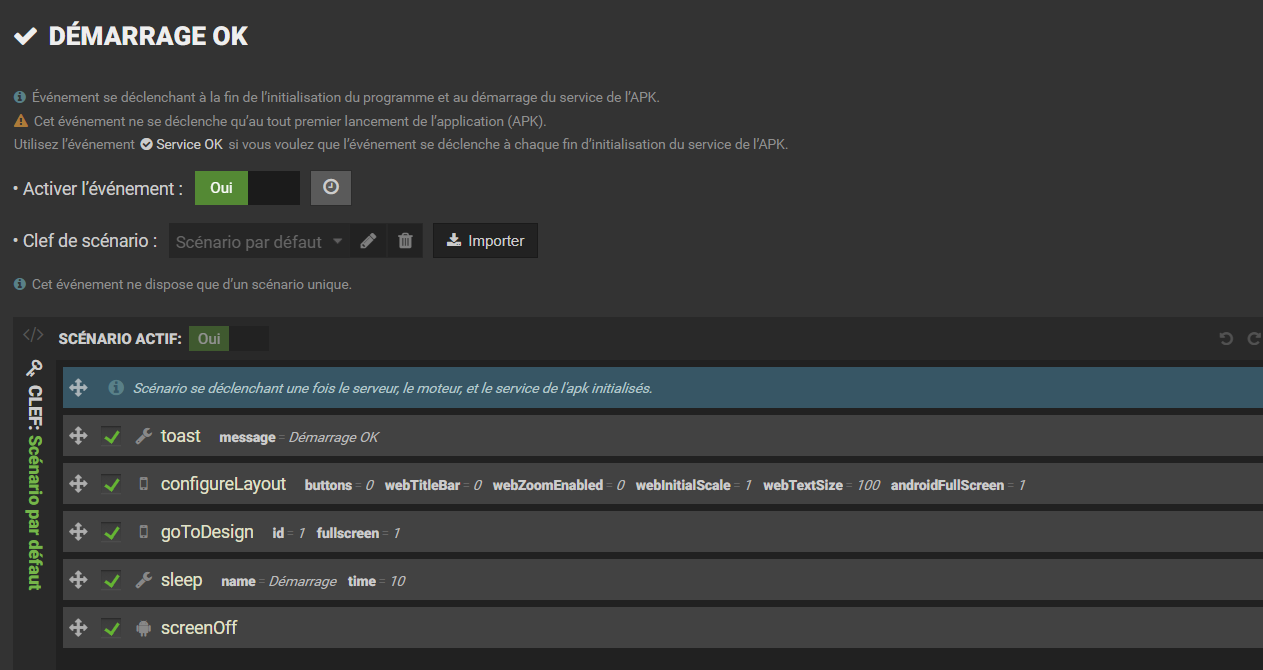Screen dimensions: 1263x670
Task: Click the redo arrow in the scenario toolbar
Action: pyautogui.click(x=1253, y=338)
